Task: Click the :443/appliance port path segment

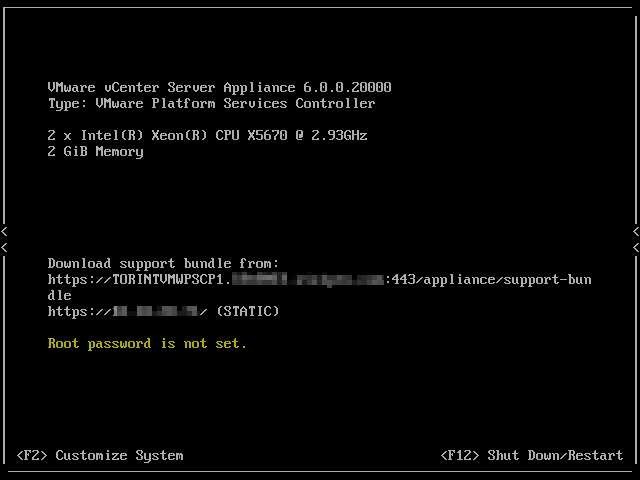Action: [x=443, y=280]
